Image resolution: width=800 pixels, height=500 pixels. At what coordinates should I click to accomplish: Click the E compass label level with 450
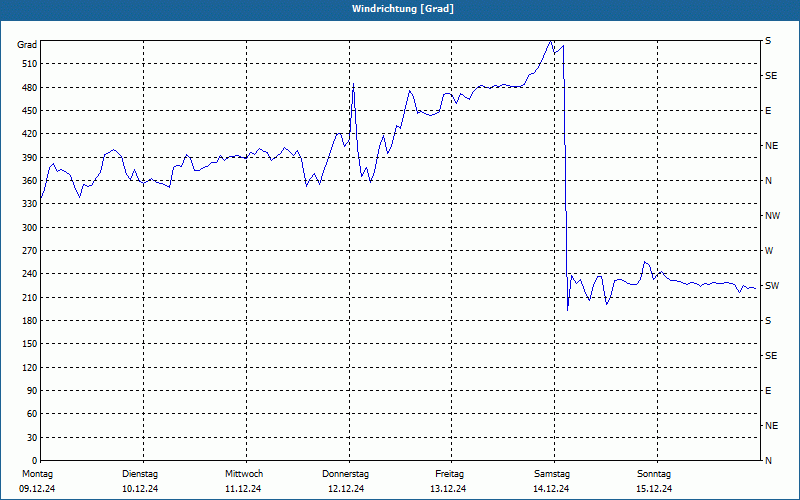[x=768, y=111]
